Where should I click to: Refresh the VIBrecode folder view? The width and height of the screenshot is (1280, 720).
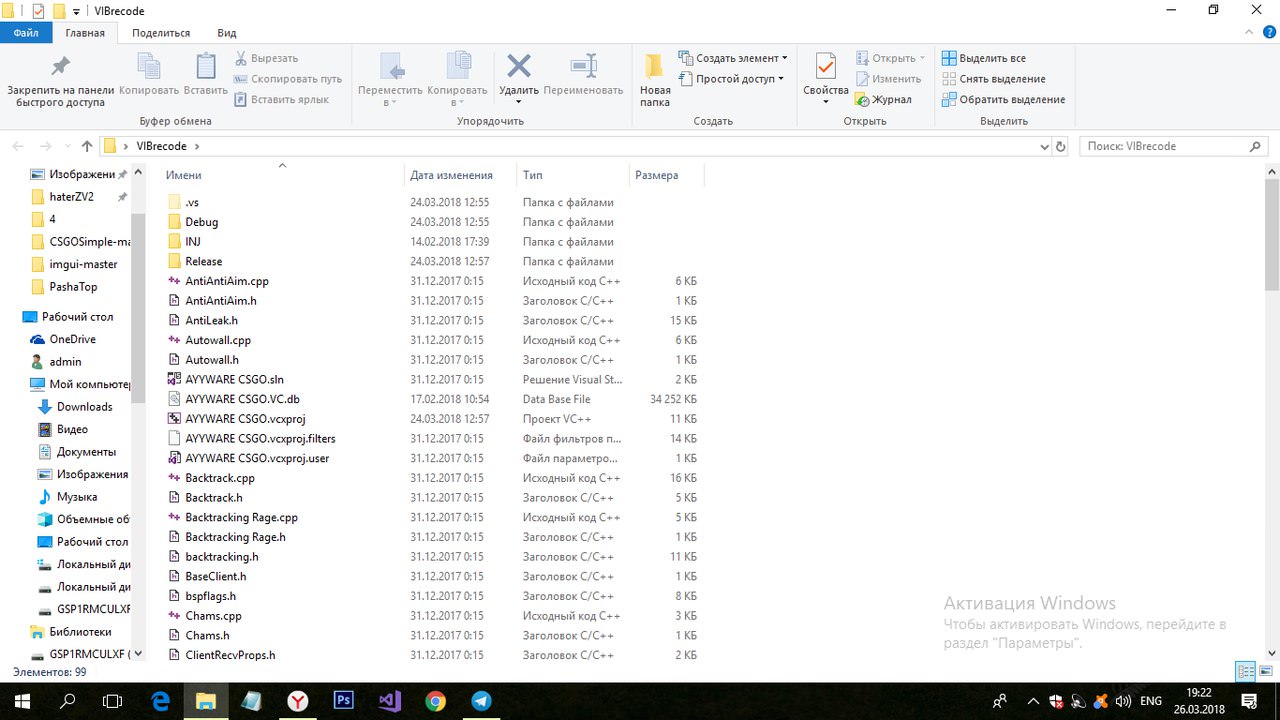click(x=1061, y=146)
